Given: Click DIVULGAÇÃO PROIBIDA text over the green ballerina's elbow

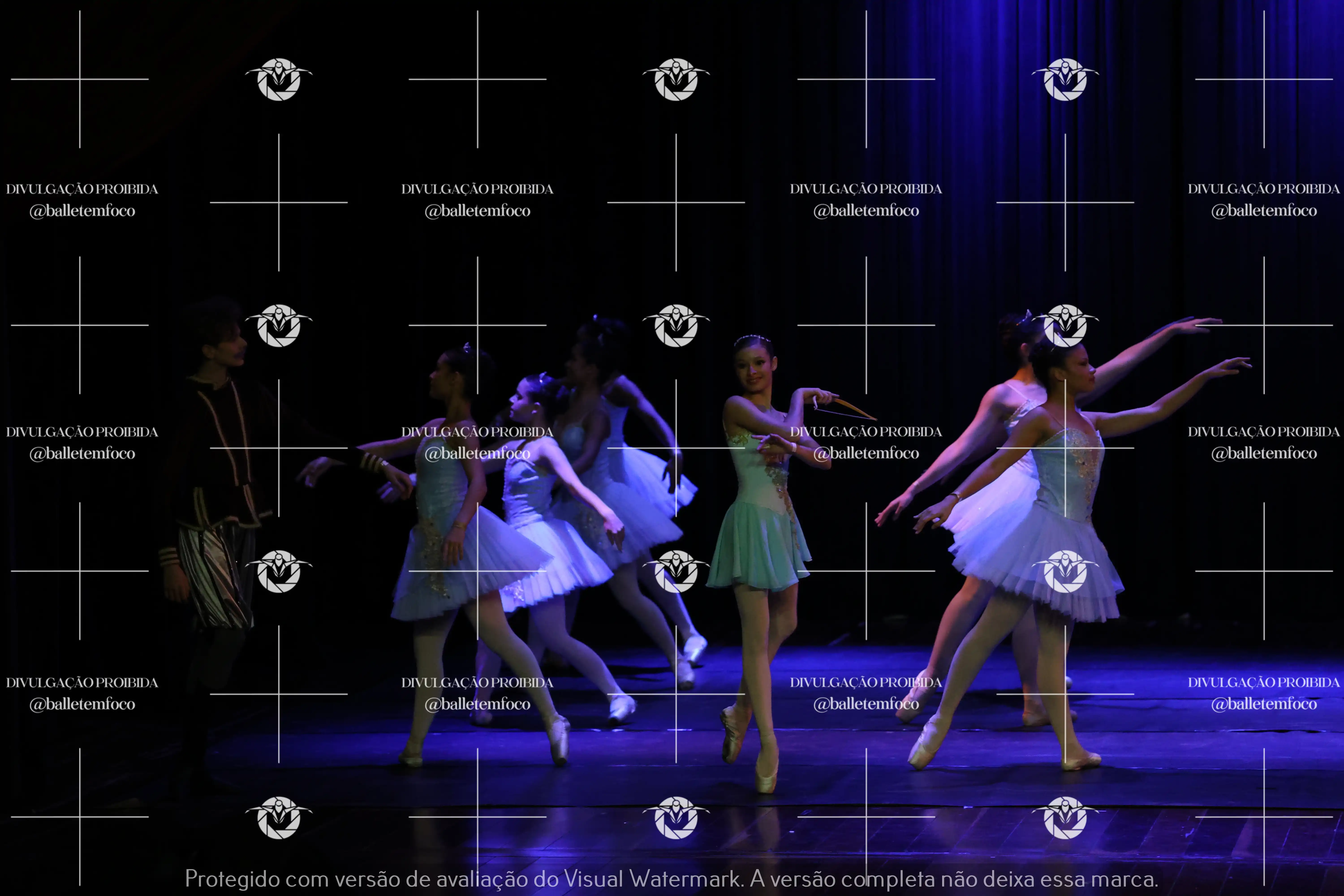Looking at the screenshot, I should click(x=866, y=431).
